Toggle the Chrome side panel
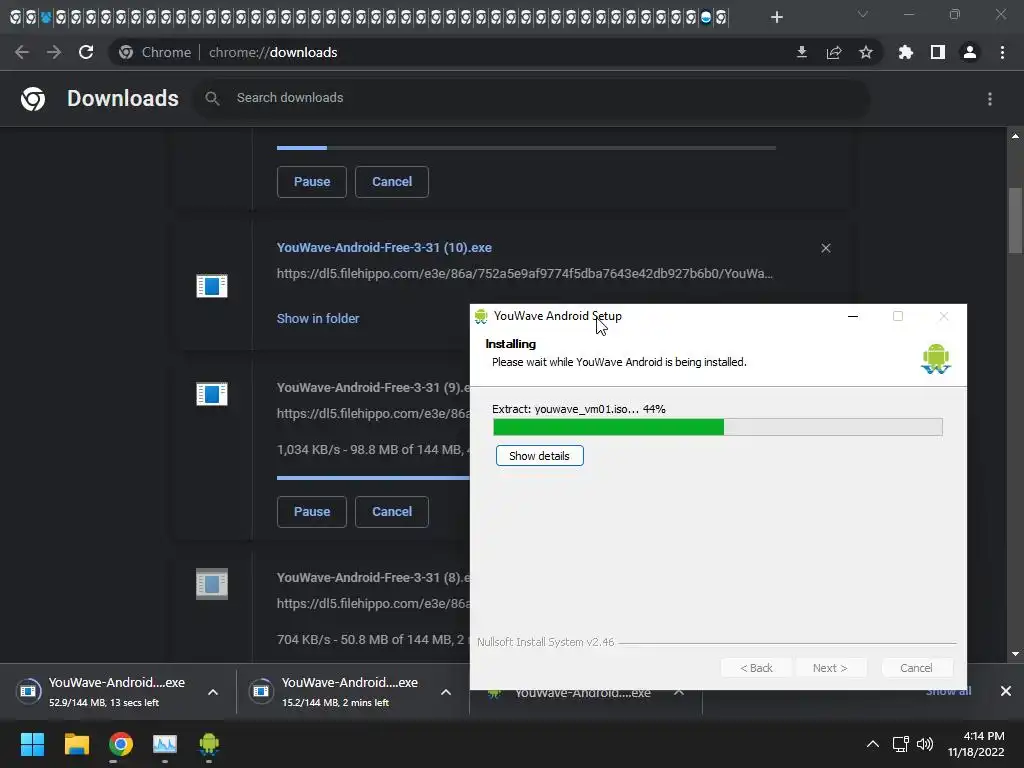 click(x=938, y=52)
